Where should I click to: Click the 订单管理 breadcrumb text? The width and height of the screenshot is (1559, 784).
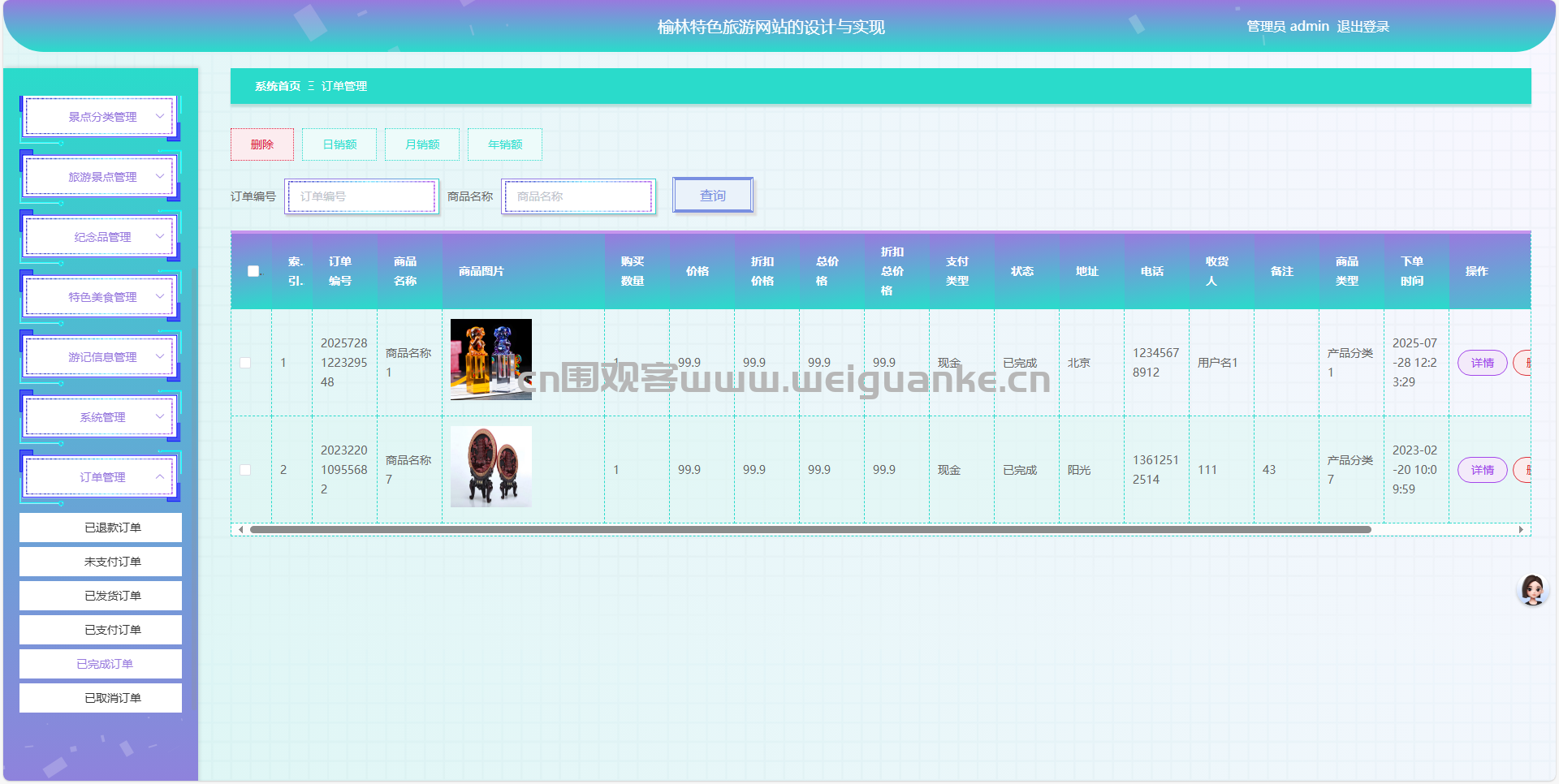click(x=344, y=86)
